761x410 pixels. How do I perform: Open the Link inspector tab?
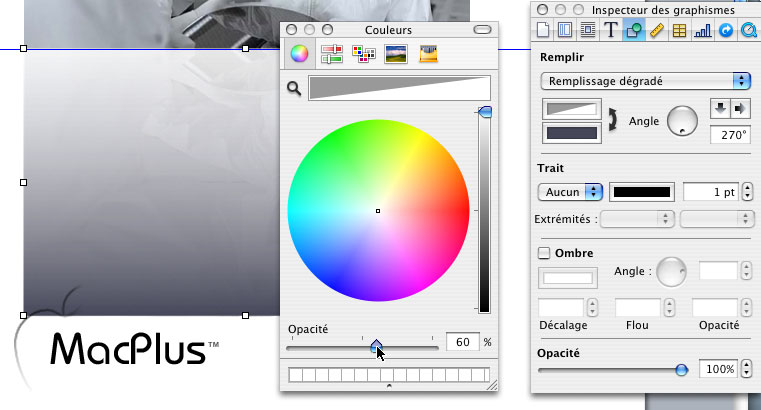click(x=726, y=31)
